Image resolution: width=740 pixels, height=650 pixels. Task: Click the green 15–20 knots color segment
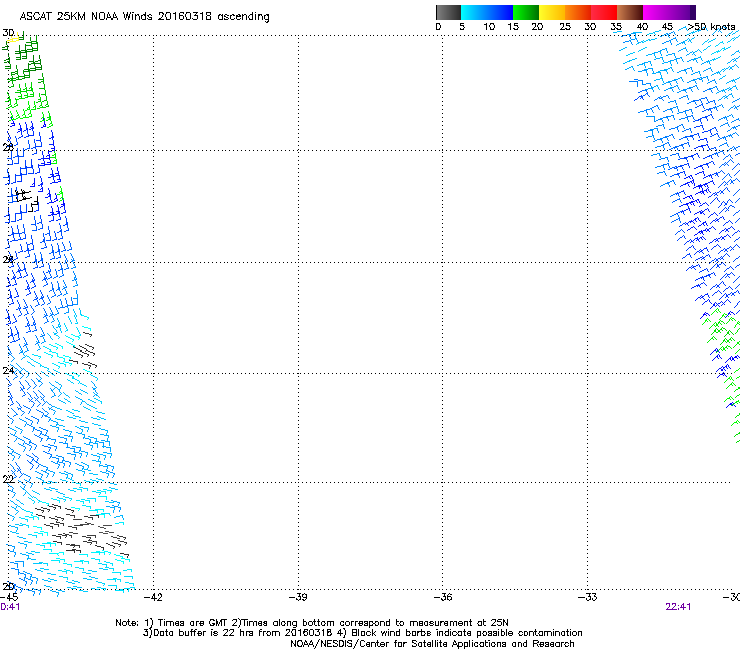[x=526, y=12]
